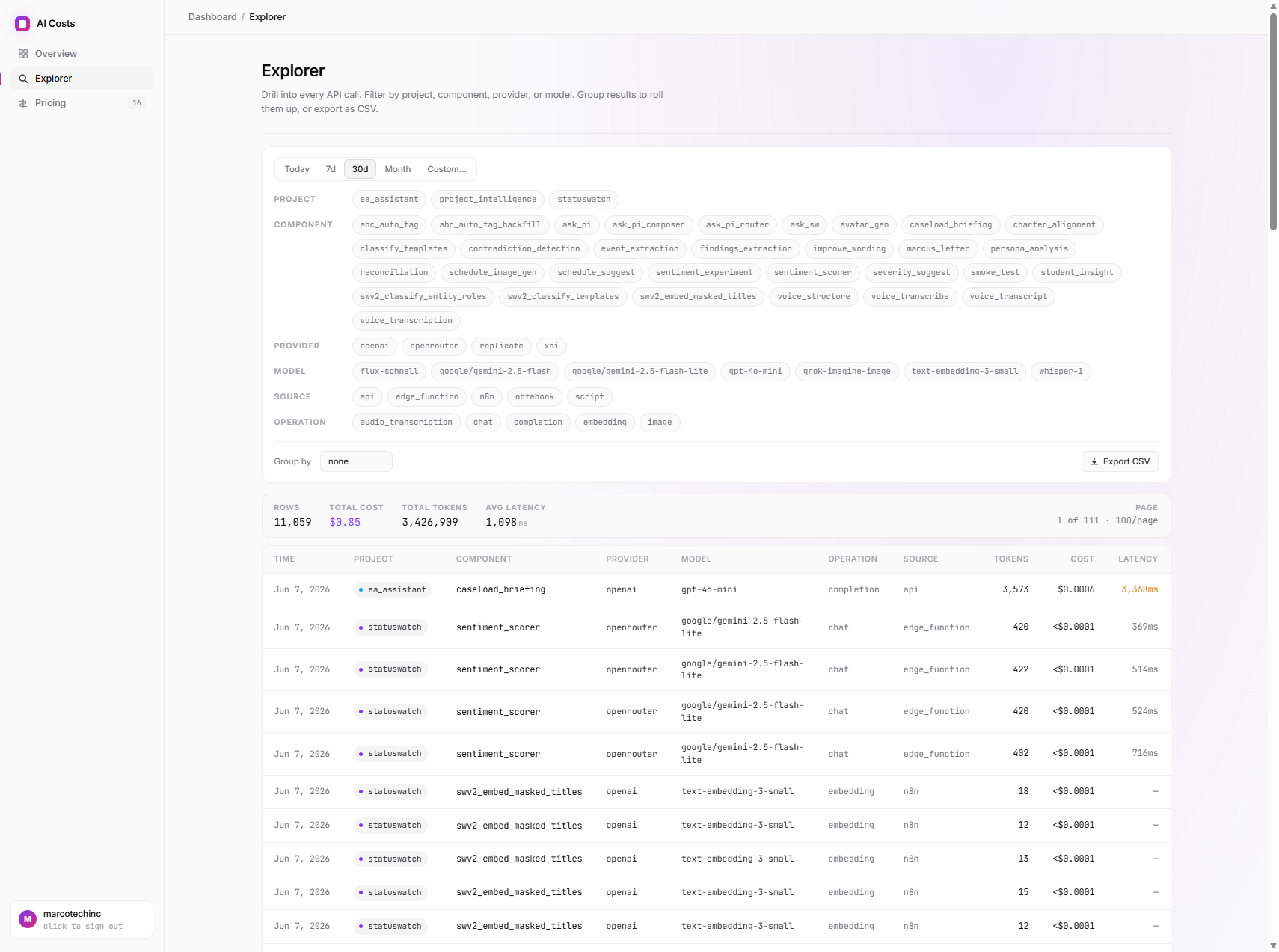Screen dimensions: 1279x952
Task: Click the Explorer magnifier icon in sidebar
Action: point(23,79)
